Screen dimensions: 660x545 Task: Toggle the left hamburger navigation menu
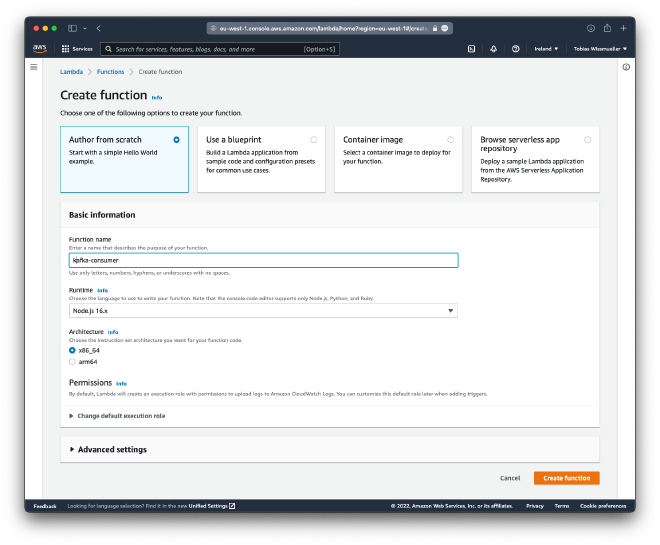[34, 67]
